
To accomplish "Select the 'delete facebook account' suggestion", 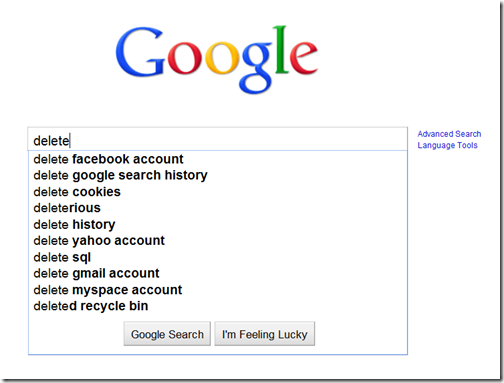I will coord(218,159).
